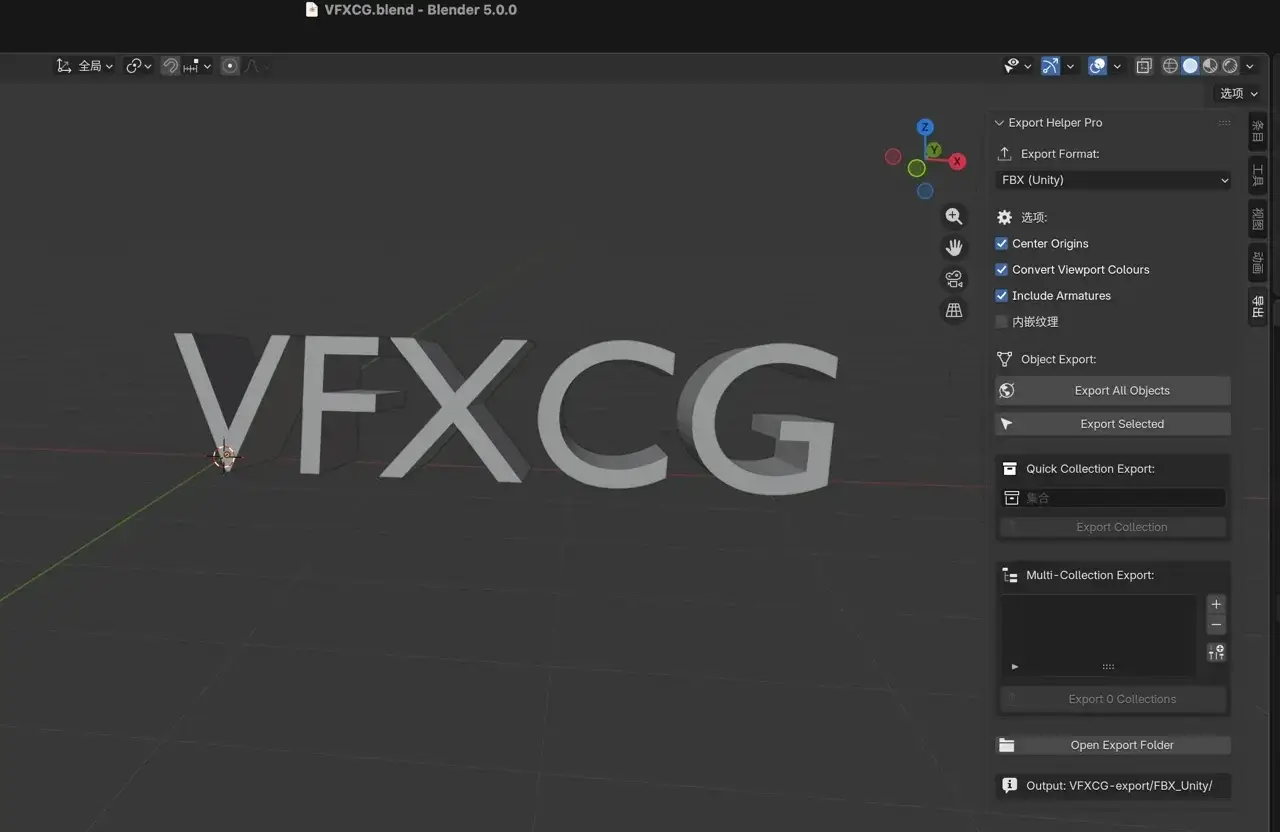This screenshot has height=832, width=1280.
Task: Enable the 内嵌纹理 checkbox
Action: coord(1002,321)
